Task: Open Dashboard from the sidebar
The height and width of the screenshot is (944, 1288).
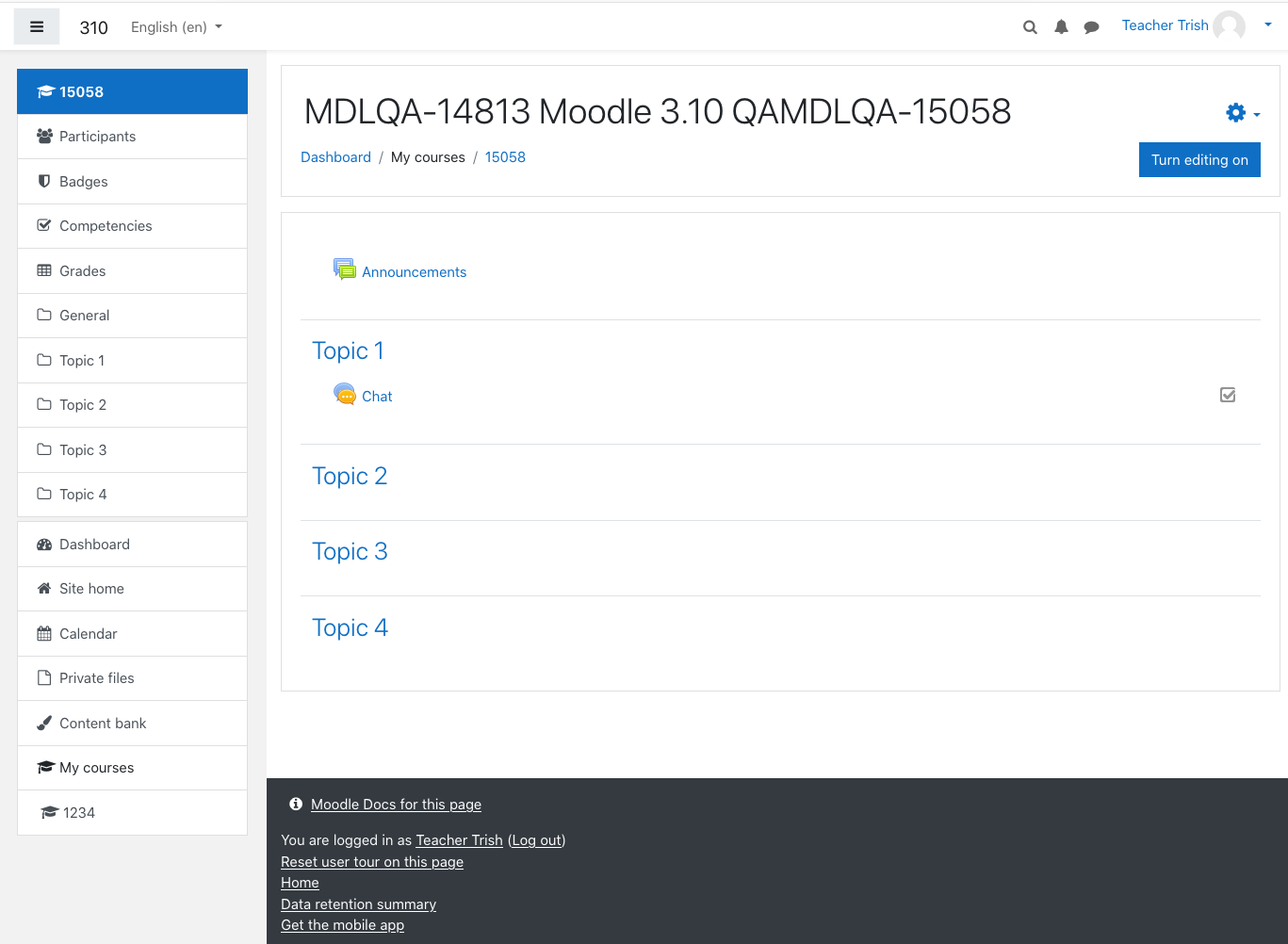Action: tap(132, 545)
